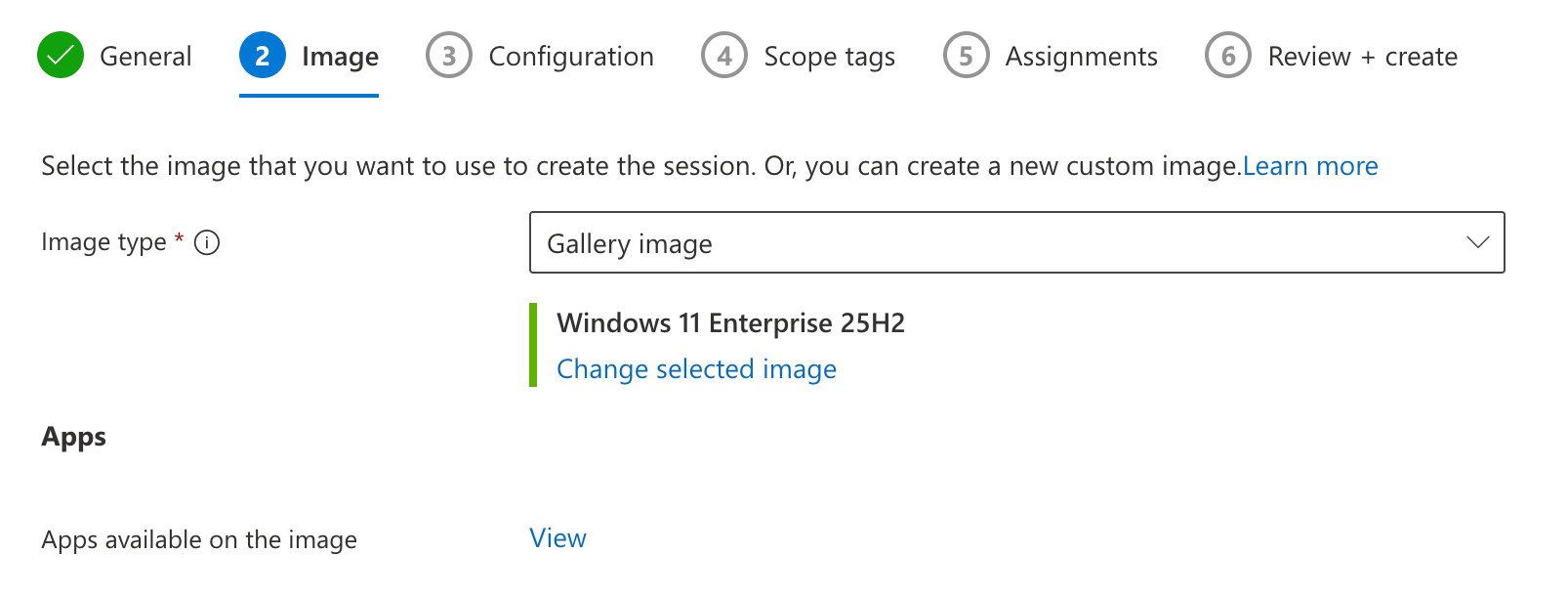Show the Image type info tooltip icon
The height and width of the screenshot is (596, 1568).
click(207, 242)
